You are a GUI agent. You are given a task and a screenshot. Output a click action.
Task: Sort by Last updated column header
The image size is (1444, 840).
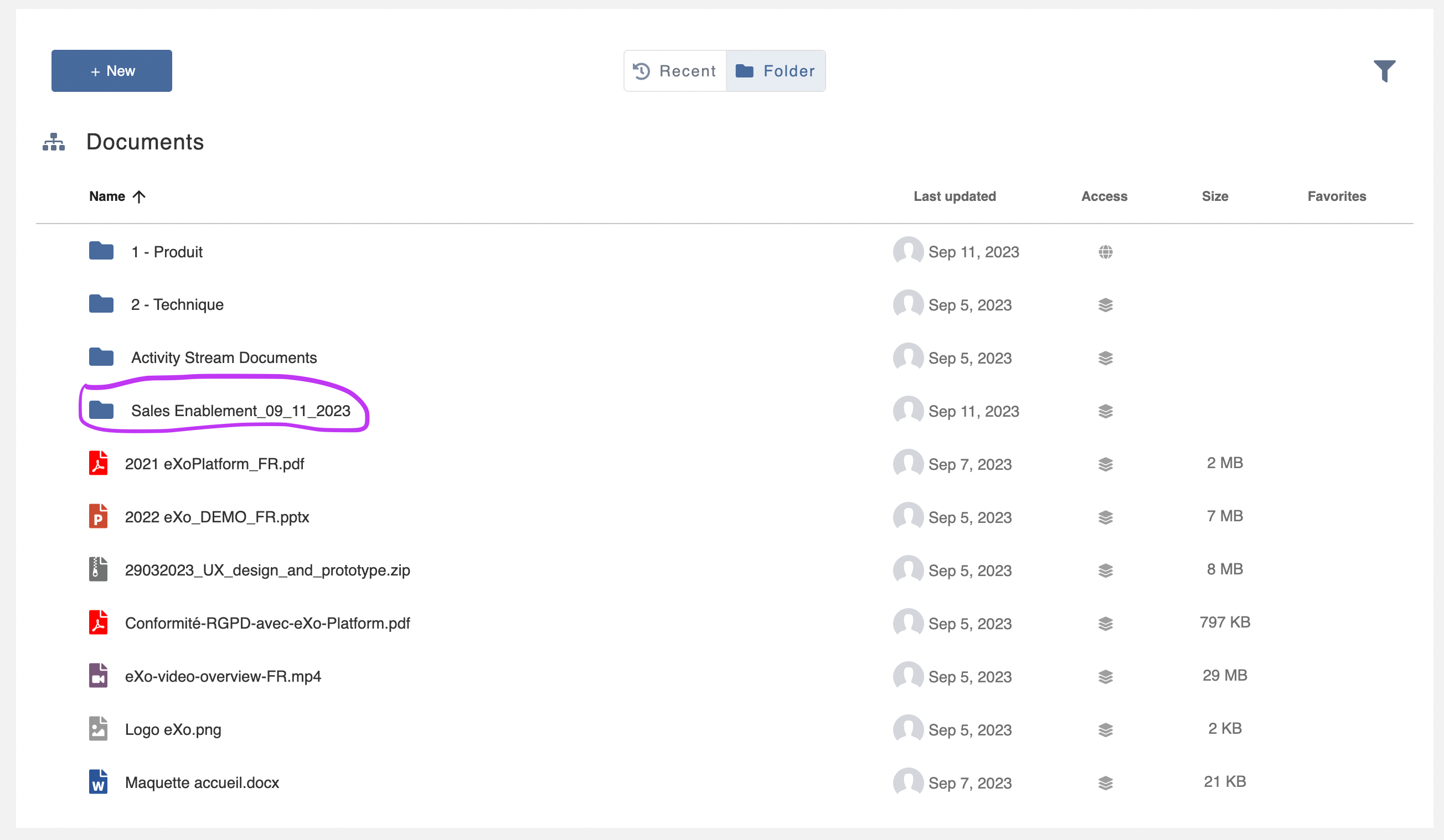(955, 196)
